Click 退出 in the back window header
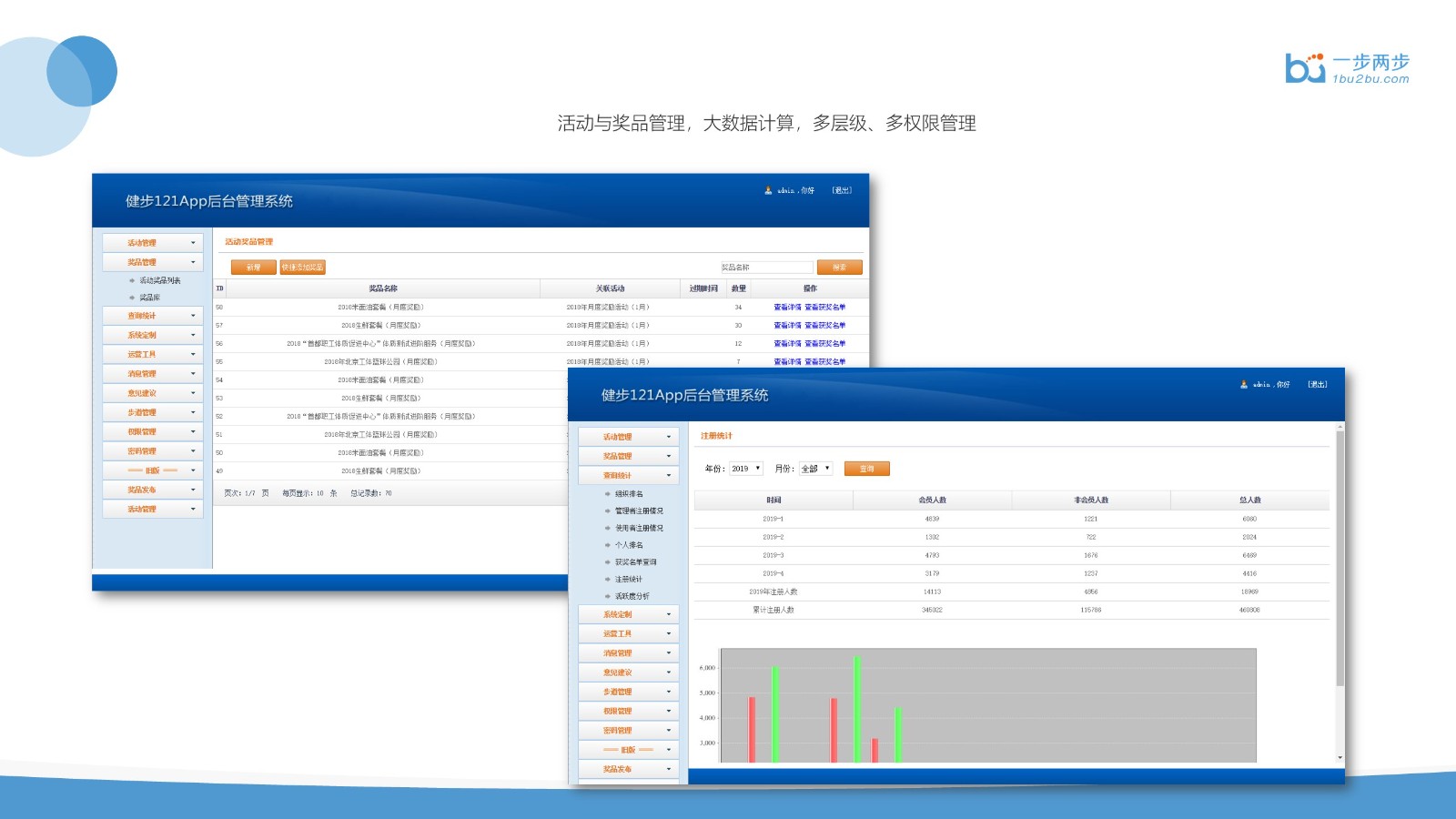 tap(842, 190)
